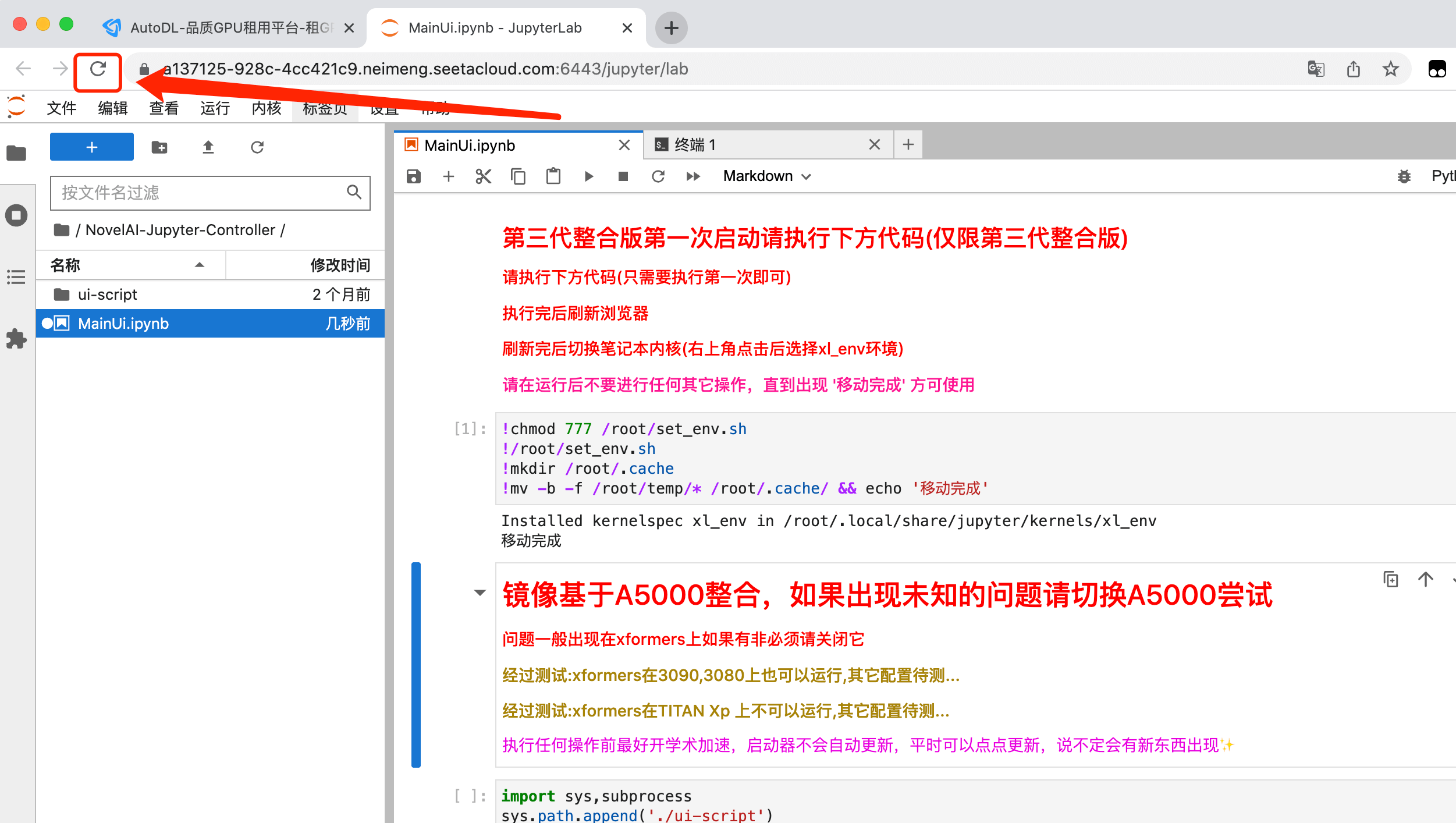Open the Markdown cell type dropdown

click(x=766, y=176)
